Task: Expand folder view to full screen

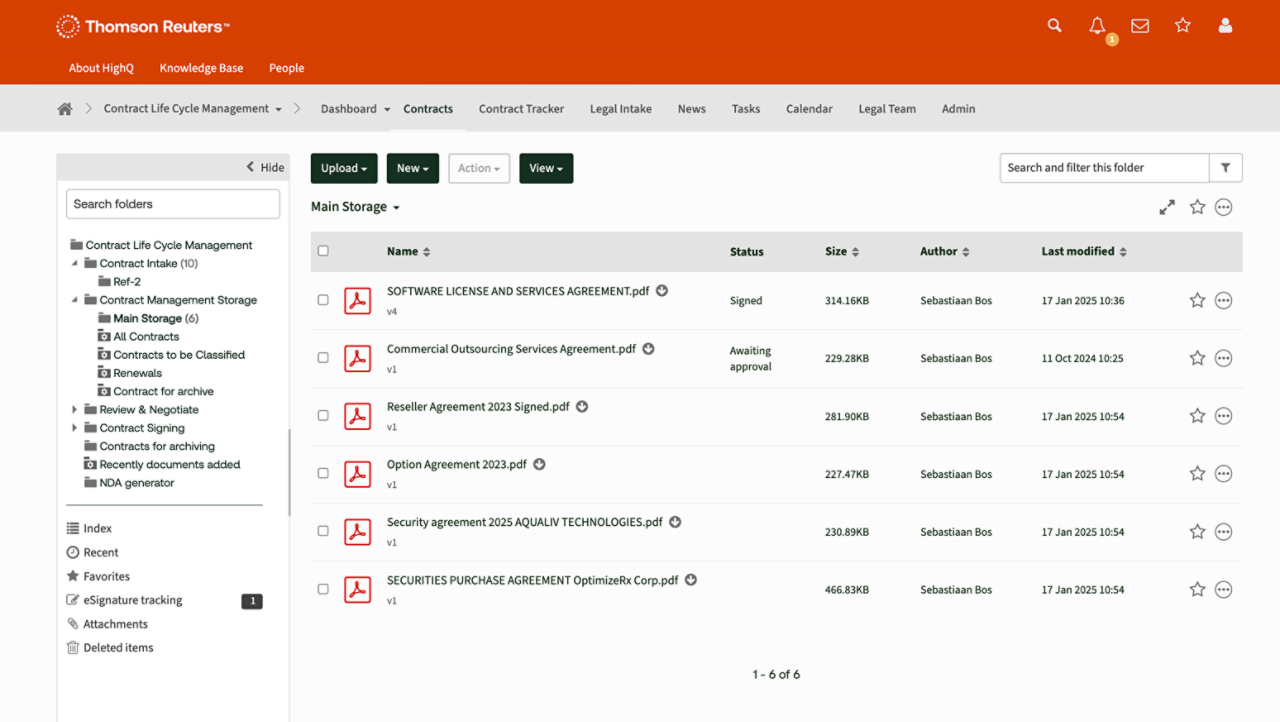Action: tap(1167, 207)
